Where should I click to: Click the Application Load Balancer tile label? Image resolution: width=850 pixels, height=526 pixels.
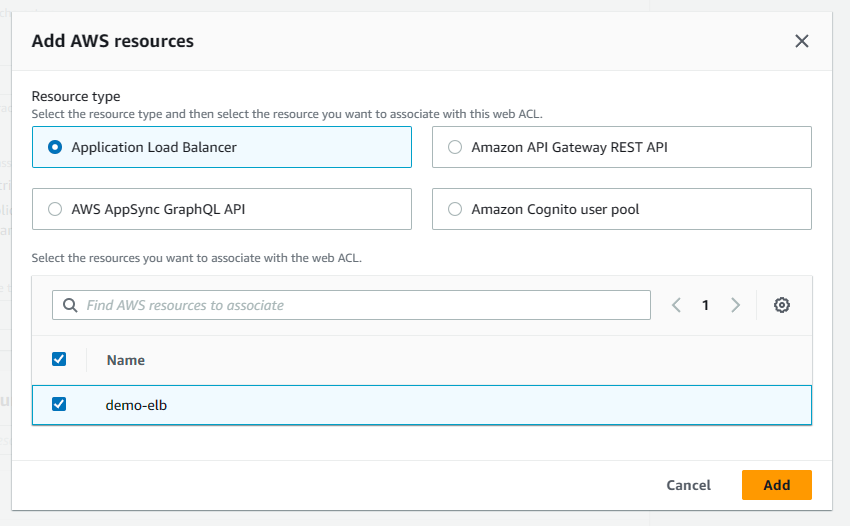pyautogui.click(x=154, y=147)
